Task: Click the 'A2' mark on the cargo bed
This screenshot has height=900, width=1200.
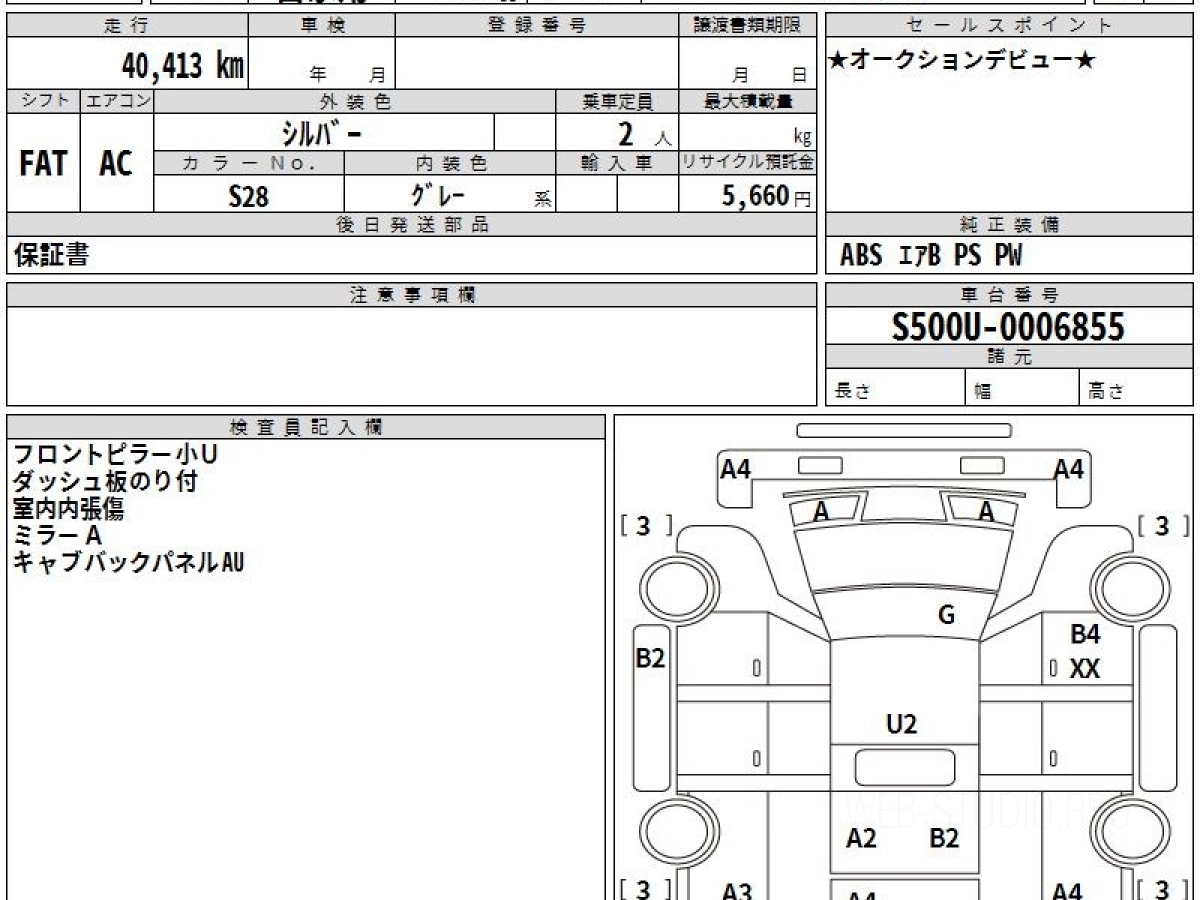Action: click(861, 838)
